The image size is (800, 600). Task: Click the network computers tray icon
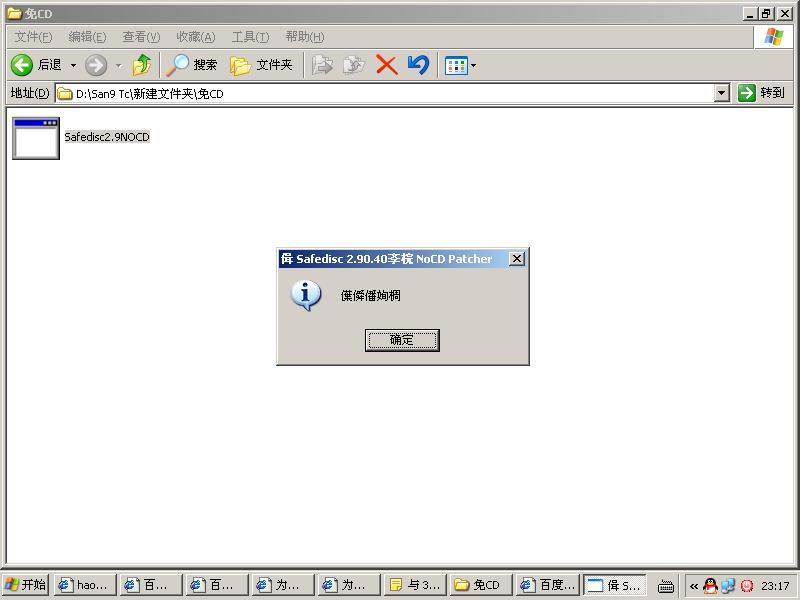click(x=728, y=586)
